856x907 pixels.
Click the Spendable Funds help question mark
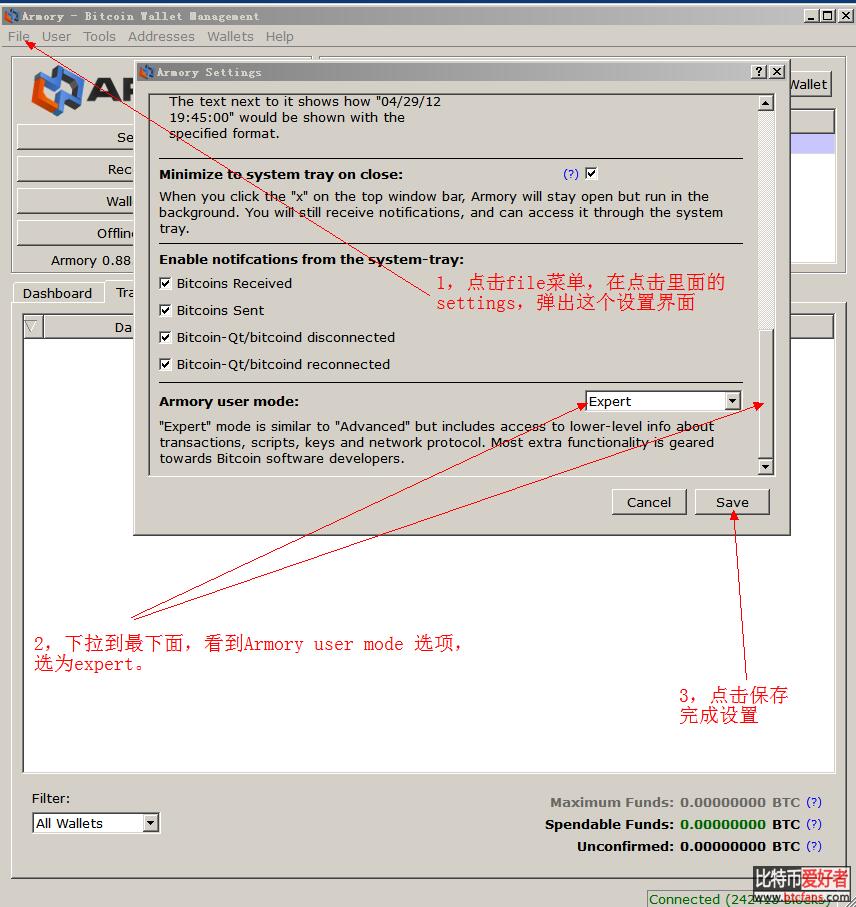[814, 824]
